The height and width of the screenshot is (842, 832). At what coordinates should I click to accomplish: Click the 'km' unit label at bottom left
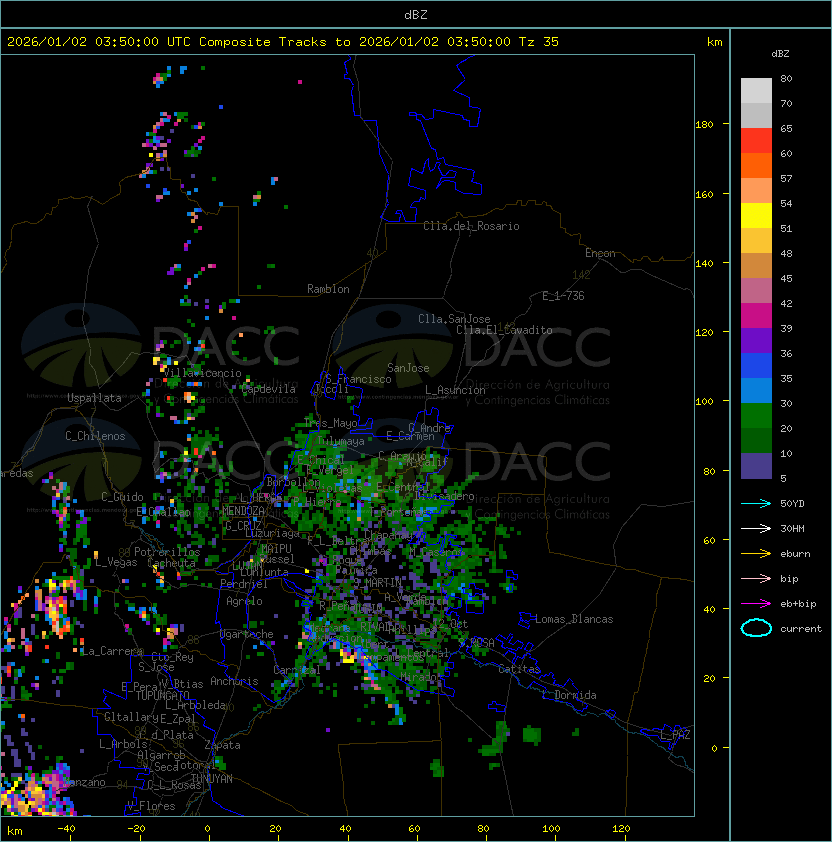[x=15, y=831]
